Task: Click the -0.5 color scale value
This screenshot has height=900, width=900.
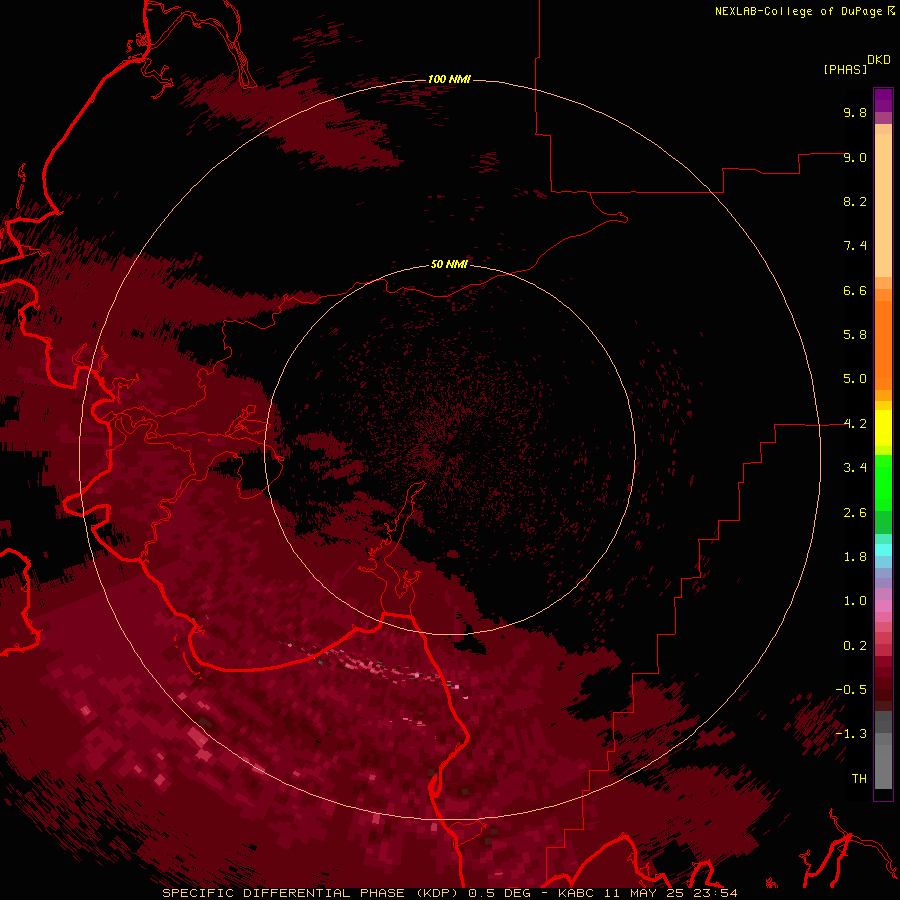Action: pos(851,690)
